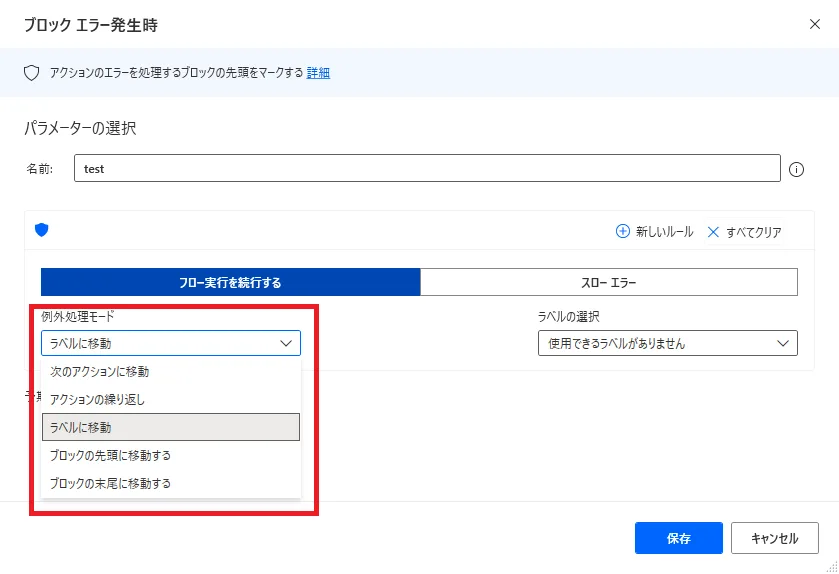Image resolution: width=839 pixels, height=574 pixels.
Task: Select the フロー実行を続行する option
Action: tap(230, 282)
